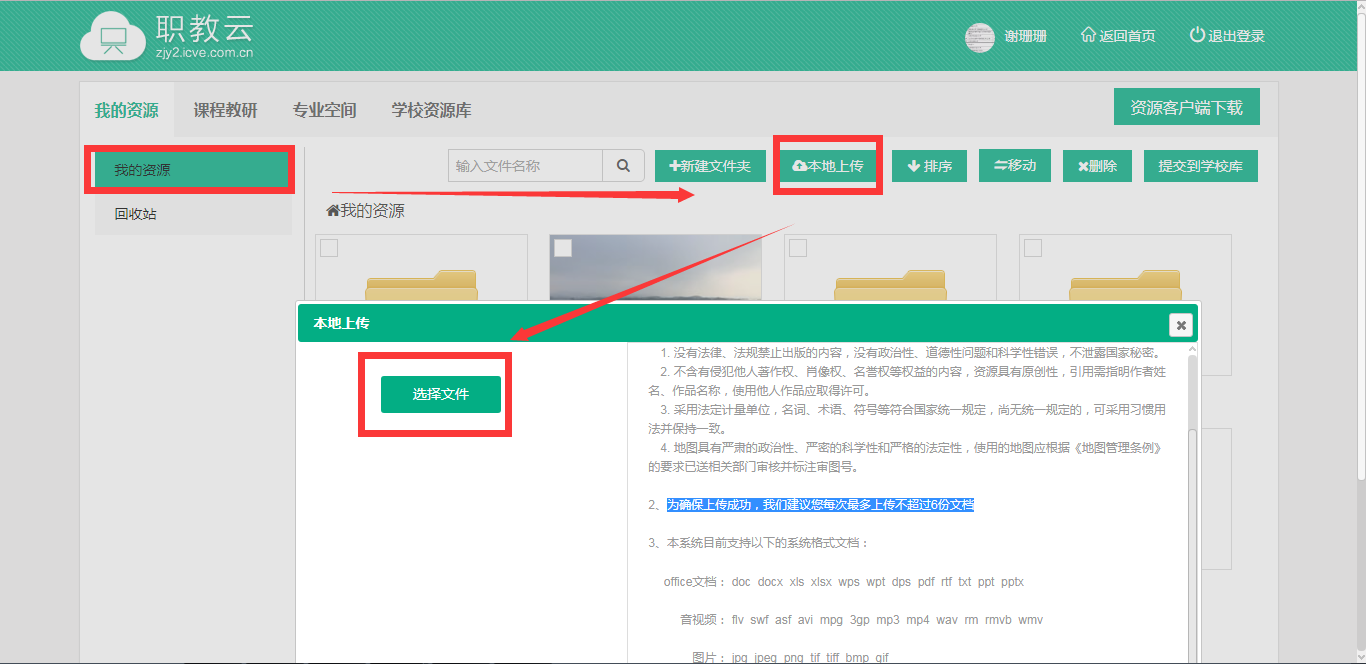Click the 移动 move button
The width and height of the screenshot is (1366, 664).
coord(1014,165)
